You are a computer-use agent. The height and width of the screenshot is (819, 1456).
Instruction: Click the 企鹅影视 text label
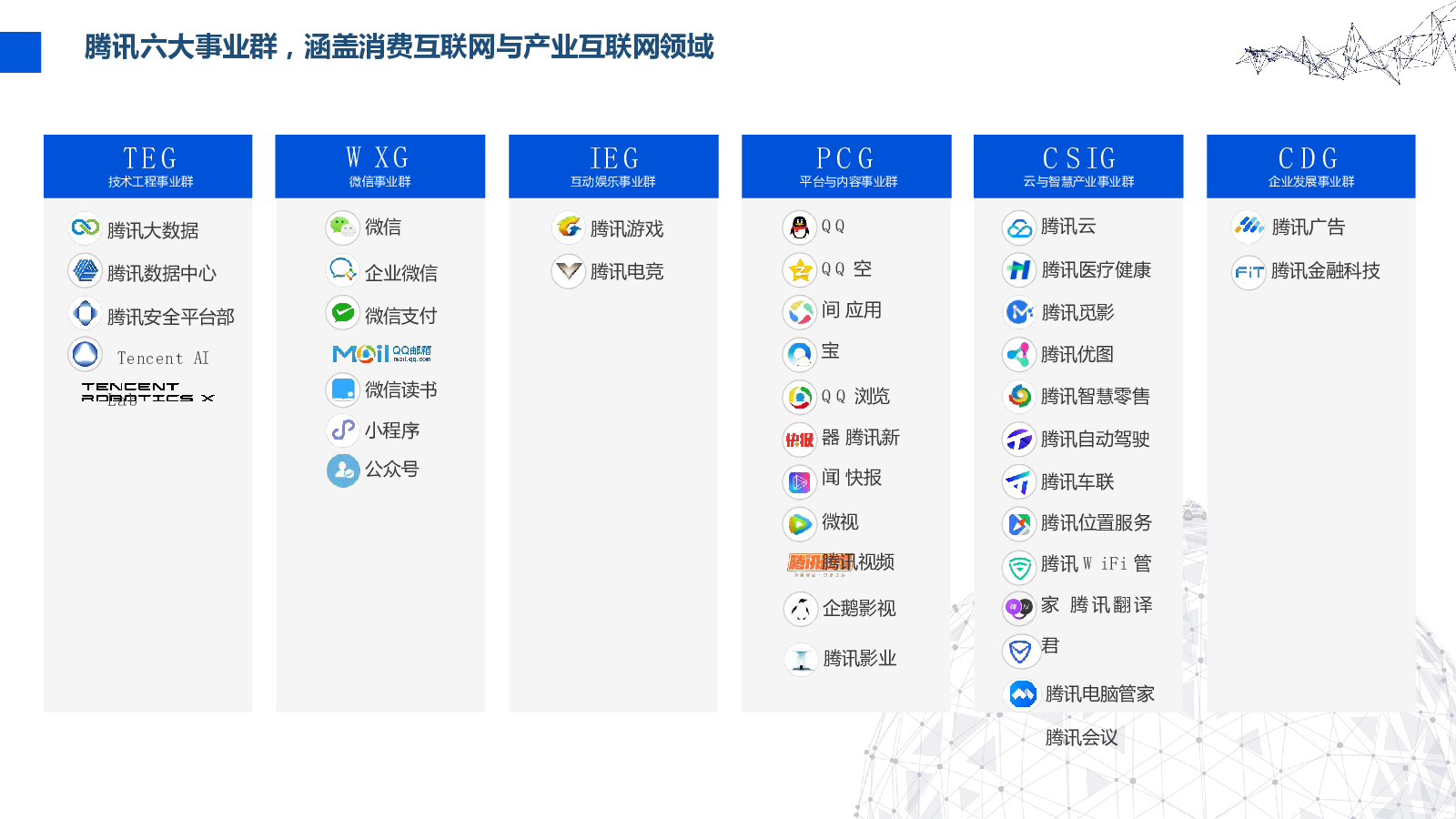859,609
